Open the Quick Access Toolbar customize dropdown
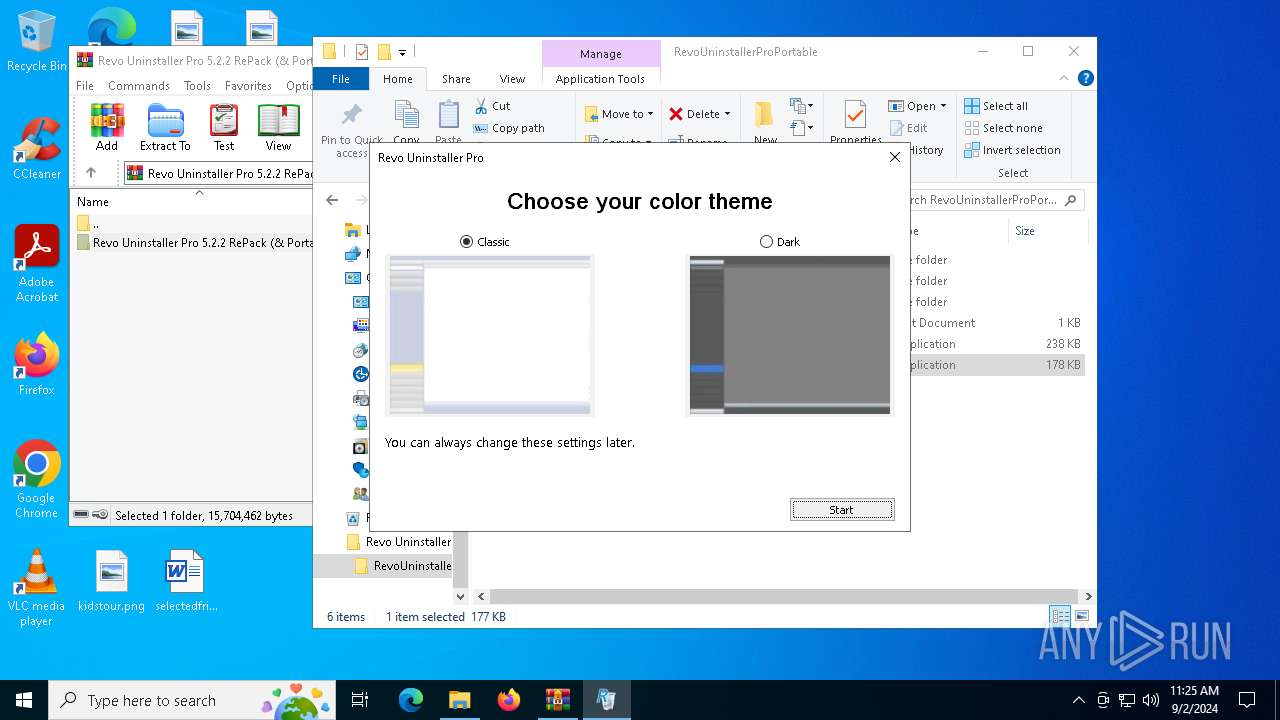The image size is (1280, 720). (x=402, y=52)
